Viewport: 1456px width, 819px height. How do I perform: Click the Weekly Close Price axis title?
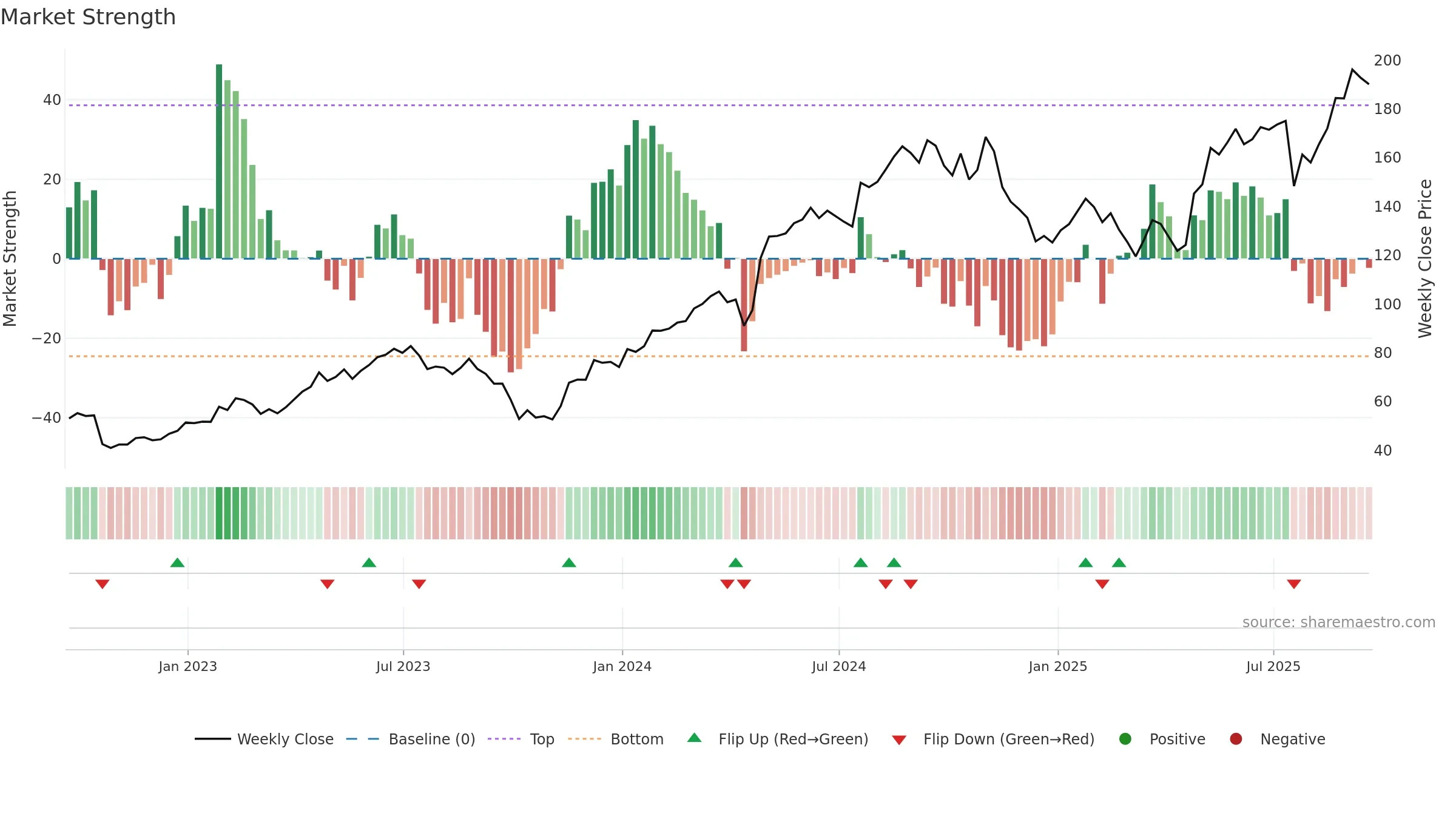tap(1425, 258)
